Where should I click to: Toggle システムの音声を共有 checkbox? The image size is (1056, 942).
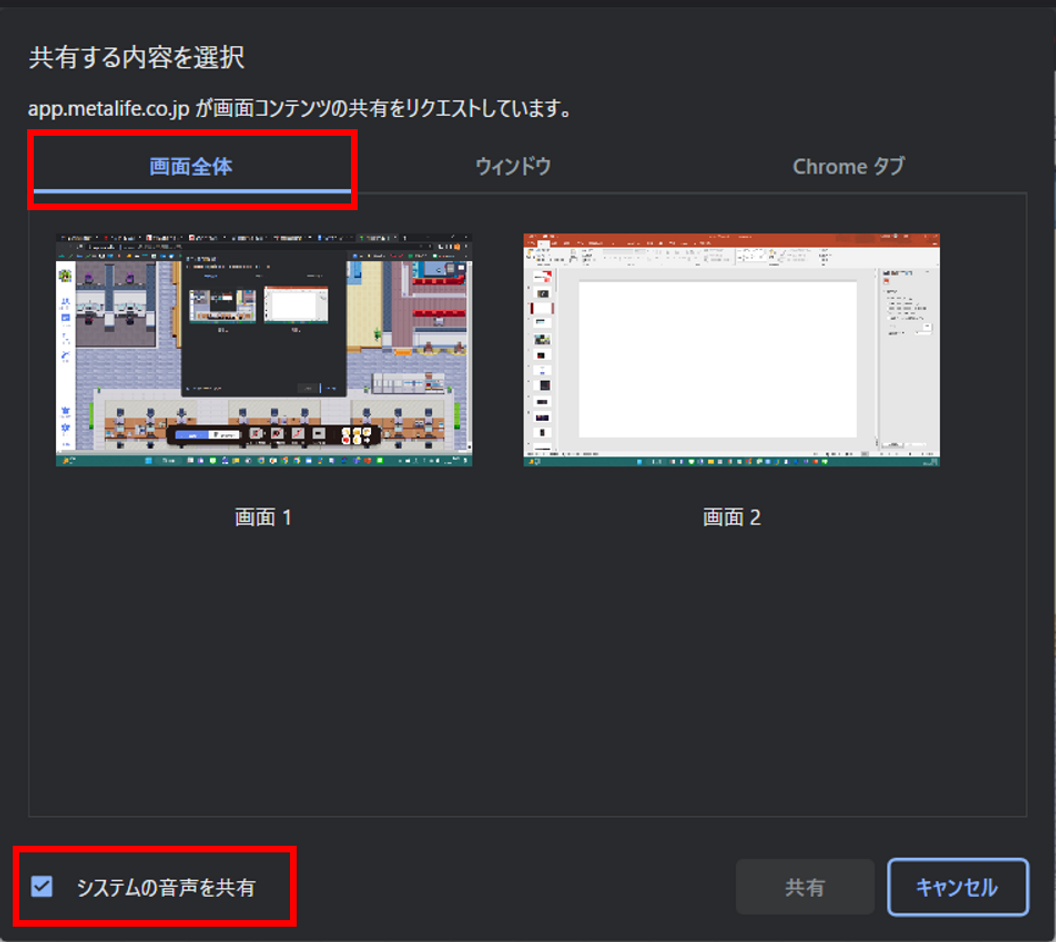tap(42, 887)
